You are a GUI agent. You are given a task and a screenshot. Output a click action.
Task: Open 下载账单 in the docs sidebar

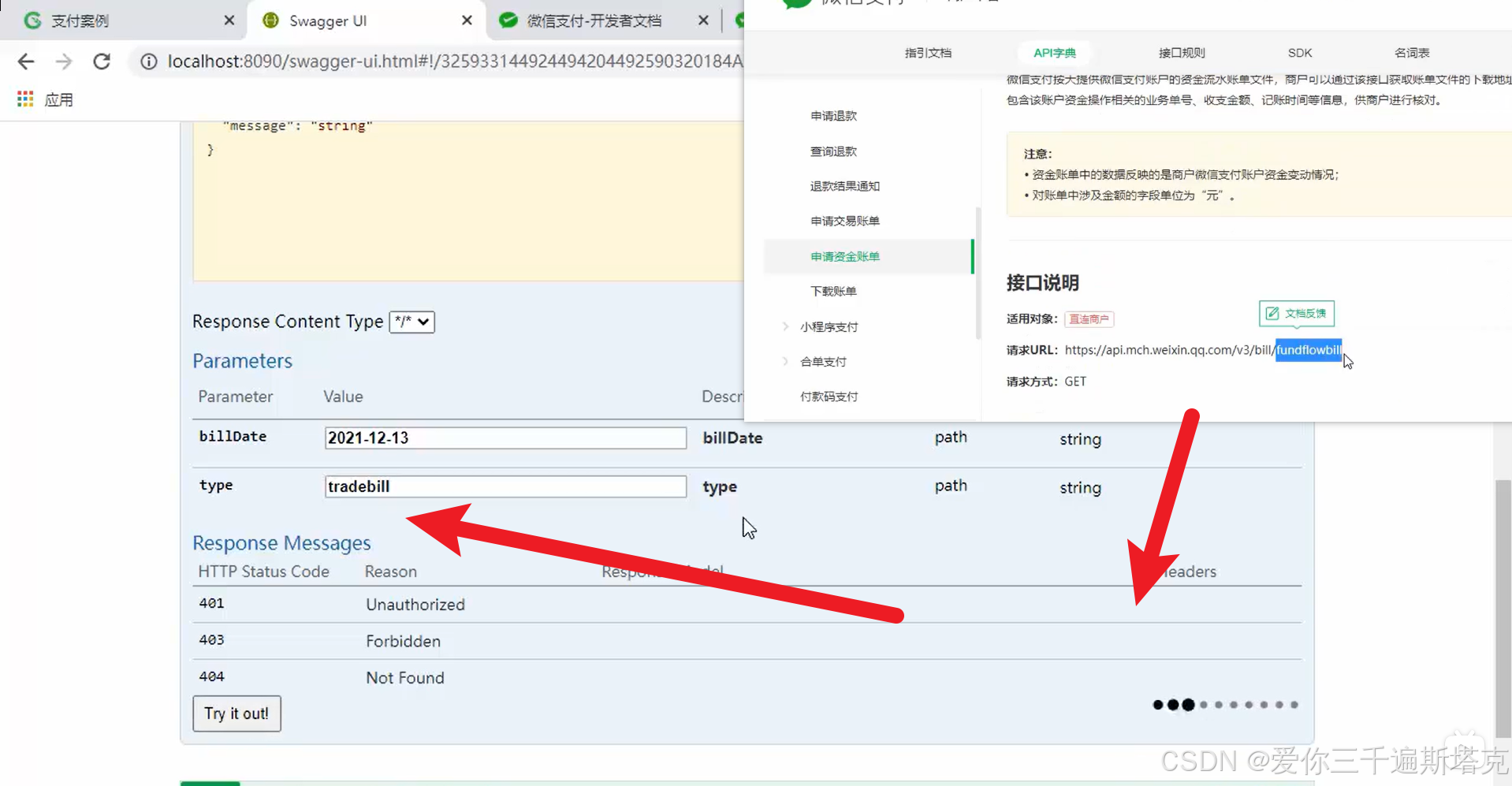point(833,291)
